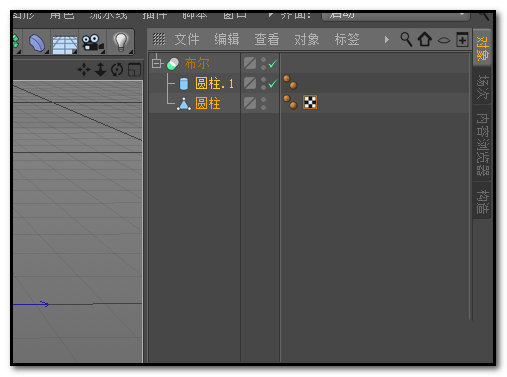Click the object manager grip icon
Viewport: 507px width, 377px height.
click(x=159, y=39)
